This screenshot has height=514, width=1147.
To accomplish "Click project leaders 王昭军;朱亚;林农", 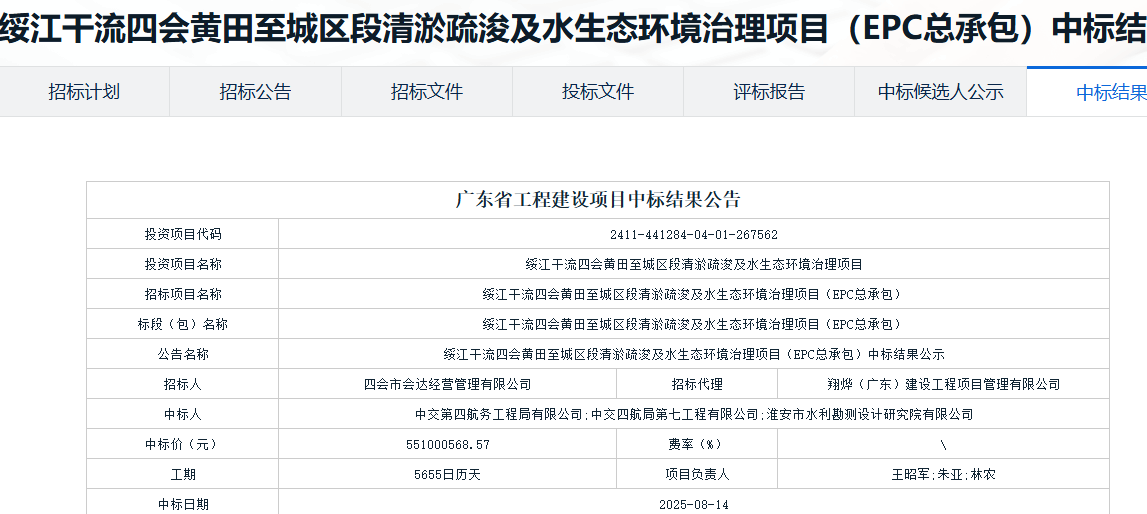I will click(x=943, y=474).
